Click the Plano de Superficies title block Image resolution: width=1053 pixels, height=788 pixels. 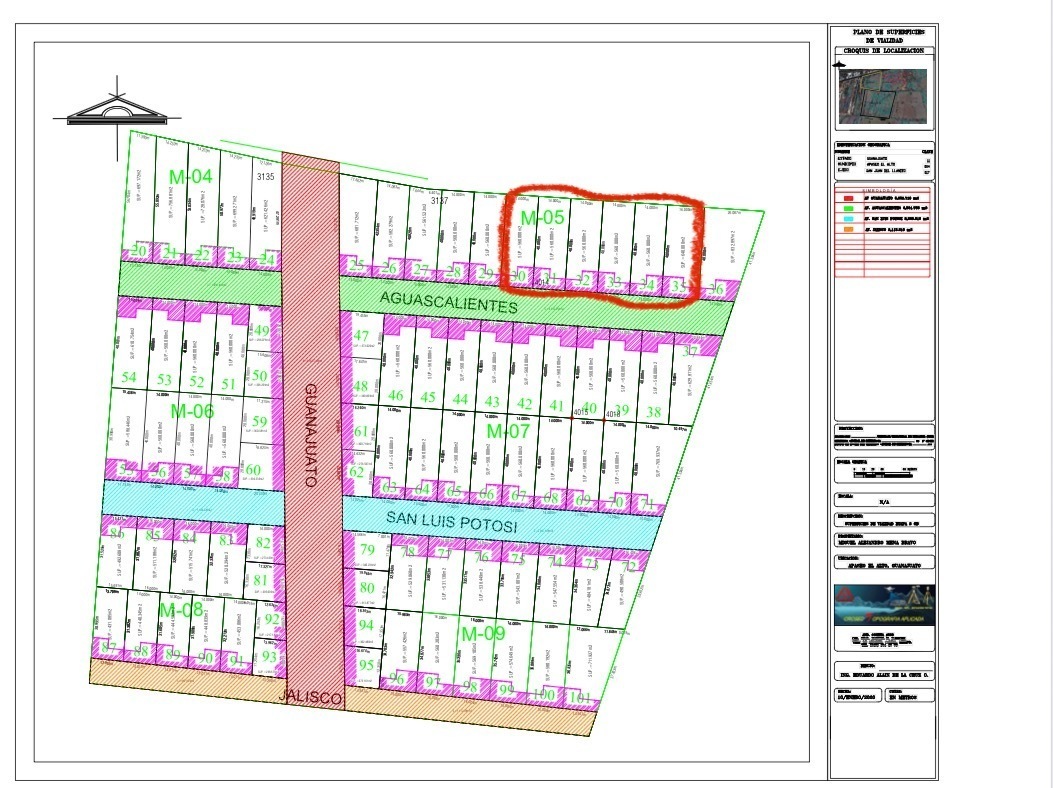[883, 36]
